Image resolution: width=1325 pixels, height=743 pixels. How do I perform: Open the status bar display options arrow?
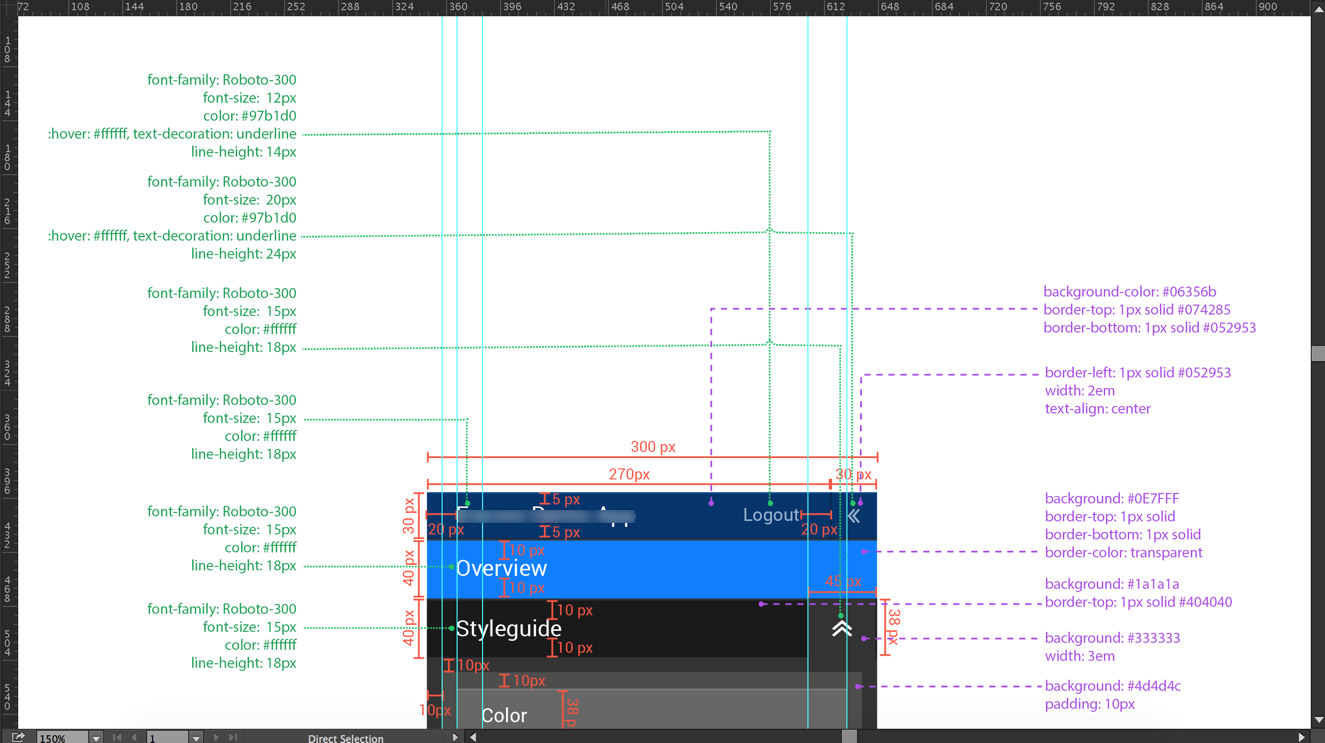(x=455, y=737)
